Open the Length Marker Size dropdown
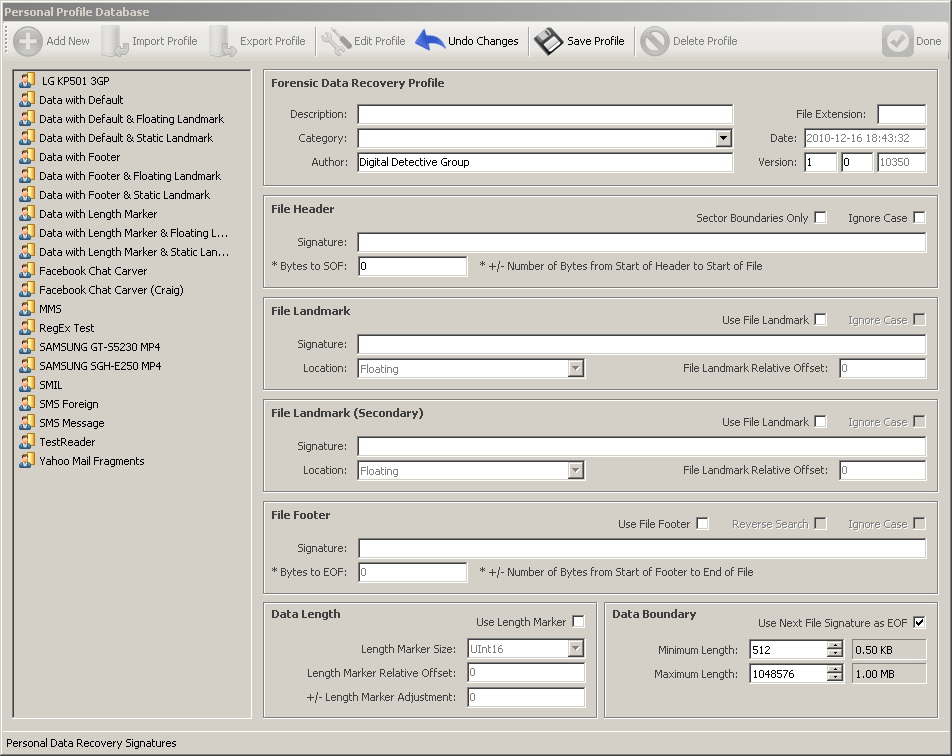The height and width of the screenshot is (756, 952). (576, 649)
